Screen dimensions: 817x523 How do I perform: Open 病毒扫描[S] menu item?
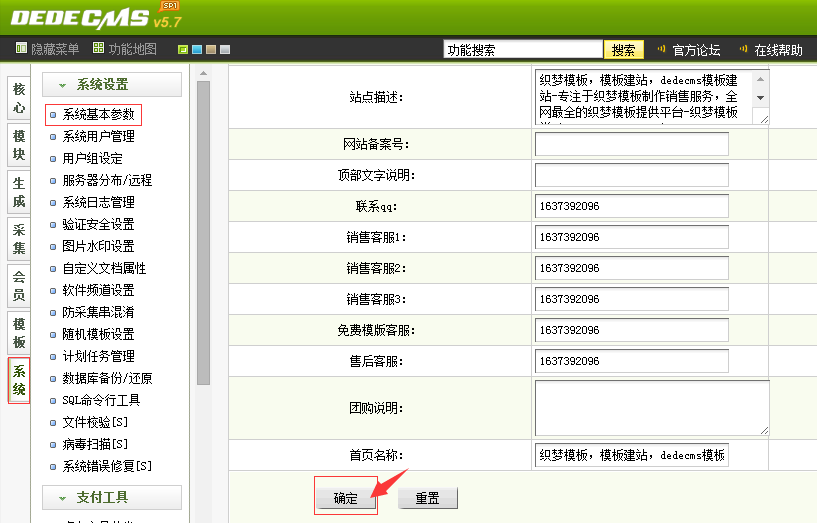95,444
